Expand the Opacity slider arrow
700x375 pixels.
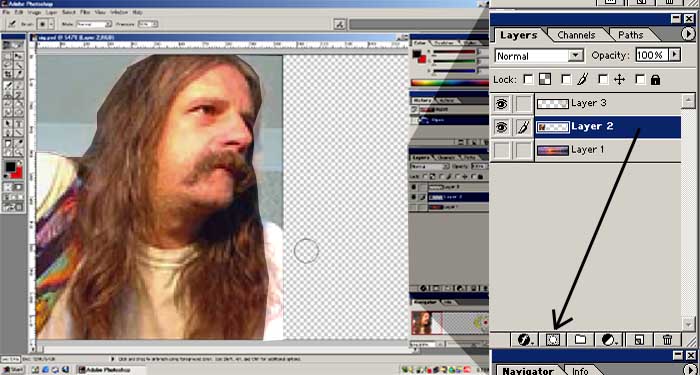pos(674,55)
